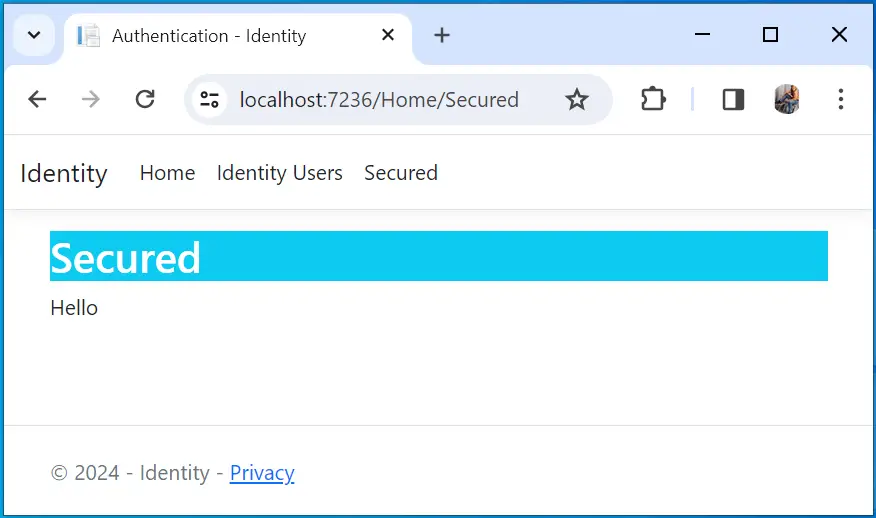The image size is (876, 518).
Task: Maximize the browser window
Action: tap(770, 35)
